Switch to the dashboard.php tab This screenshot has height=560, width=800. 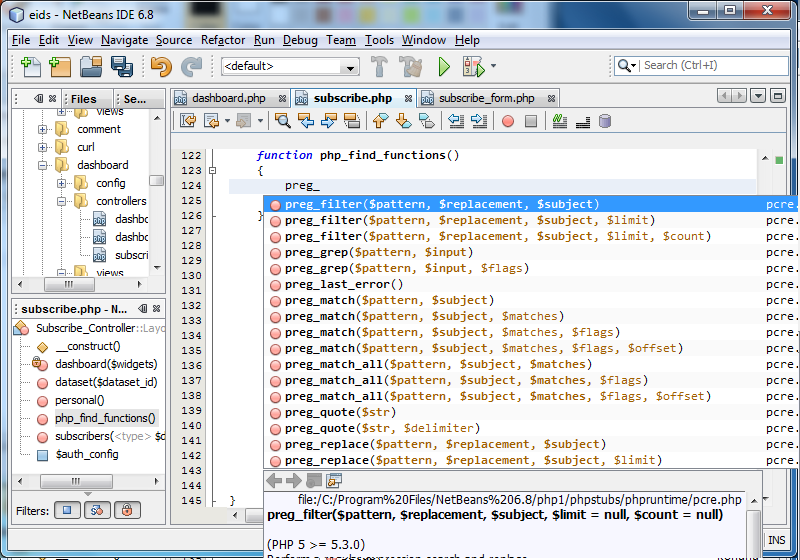point(229,98)
